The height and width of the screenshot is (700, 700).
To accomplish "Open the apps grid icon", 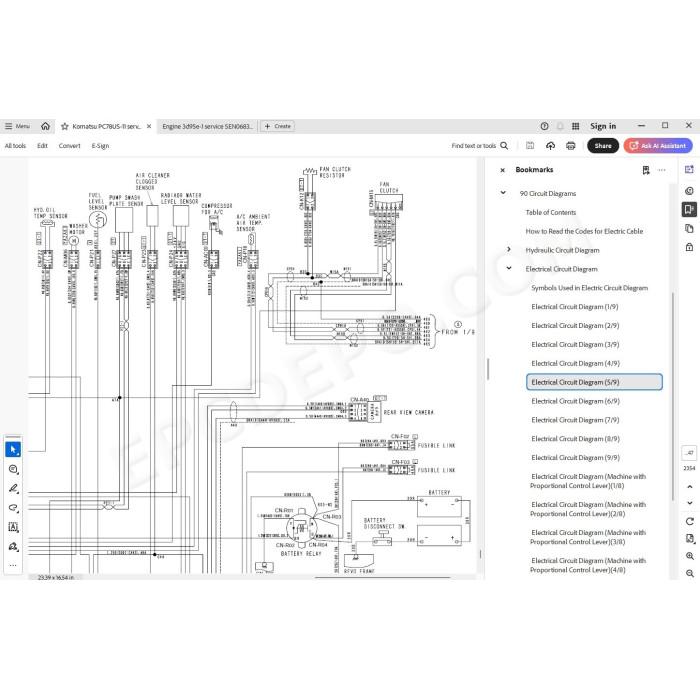I will pos(575,126).
